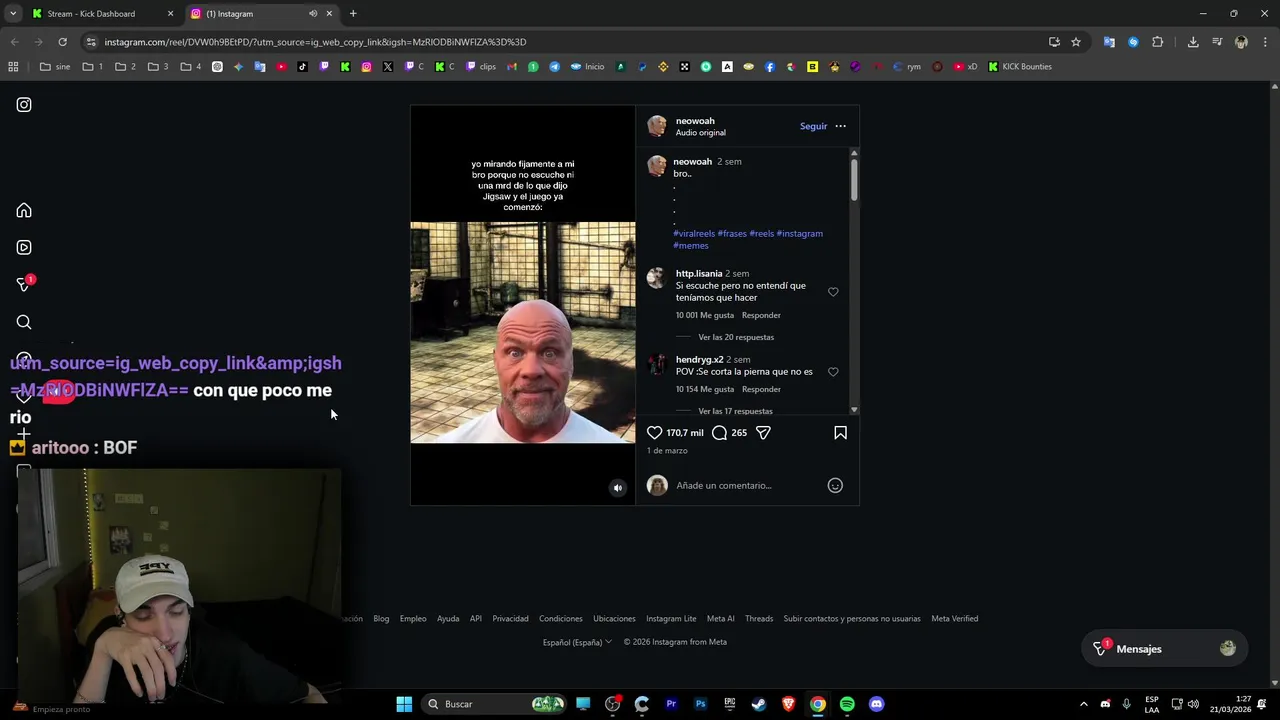Launch Photoshop from the taskbar

(x=700, y=704)
